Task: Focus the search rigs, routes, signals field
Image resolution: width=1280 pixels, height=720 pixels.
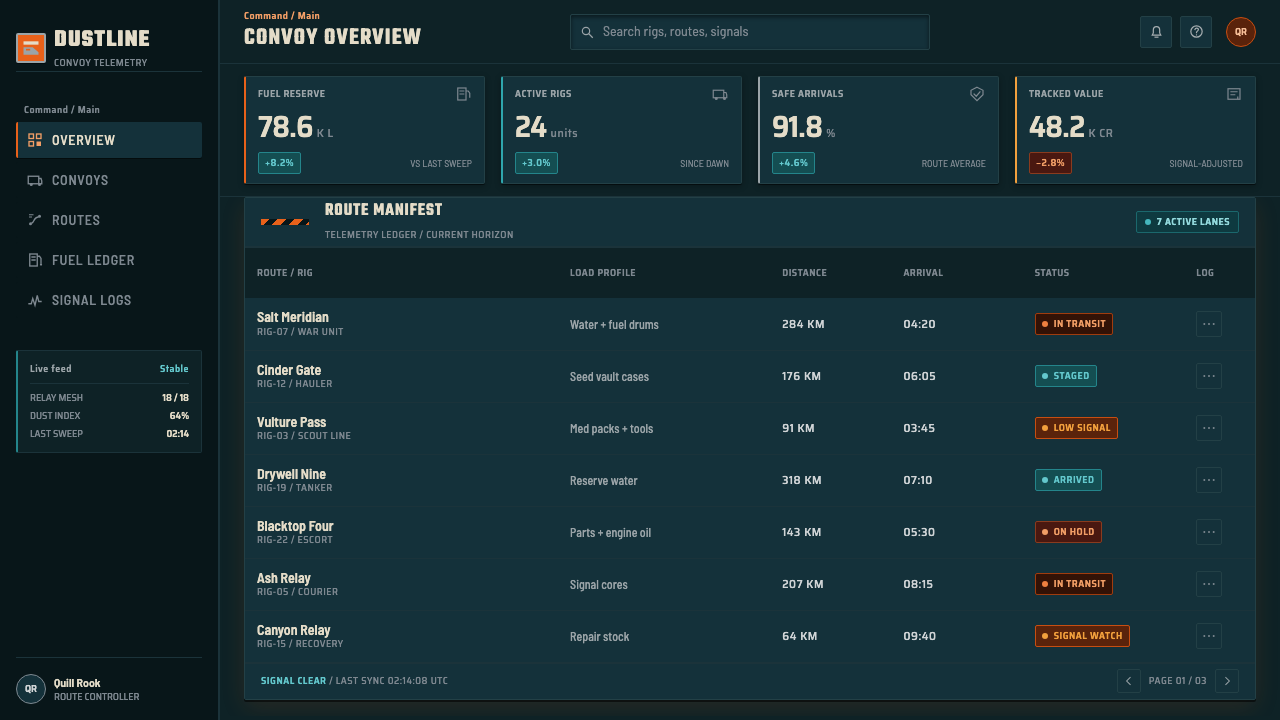Action: point(750,32)
